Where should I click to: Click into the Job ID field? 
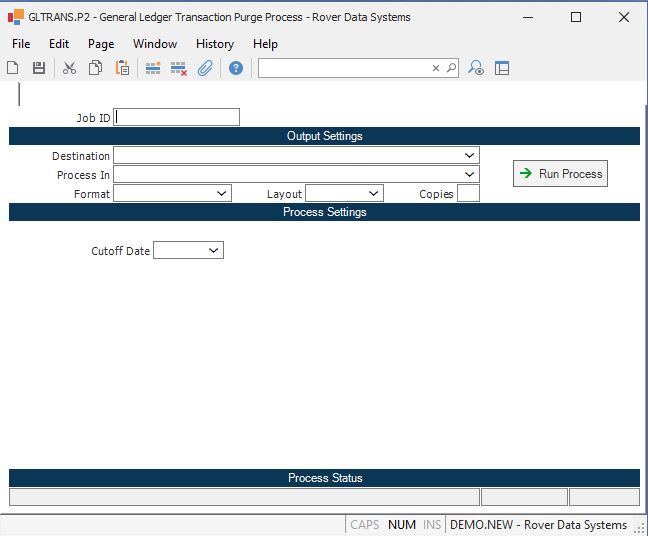pyautogui.click(x=177, y=117)
